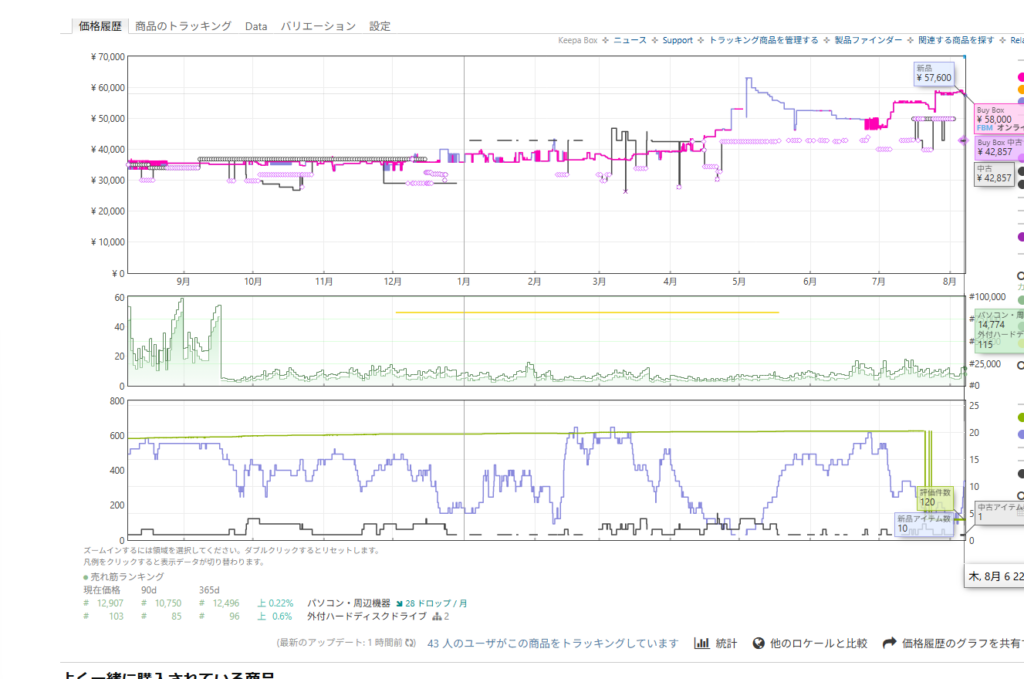
Task: Open the 43 人のユーザ tracking link
Action: [552, 643]
